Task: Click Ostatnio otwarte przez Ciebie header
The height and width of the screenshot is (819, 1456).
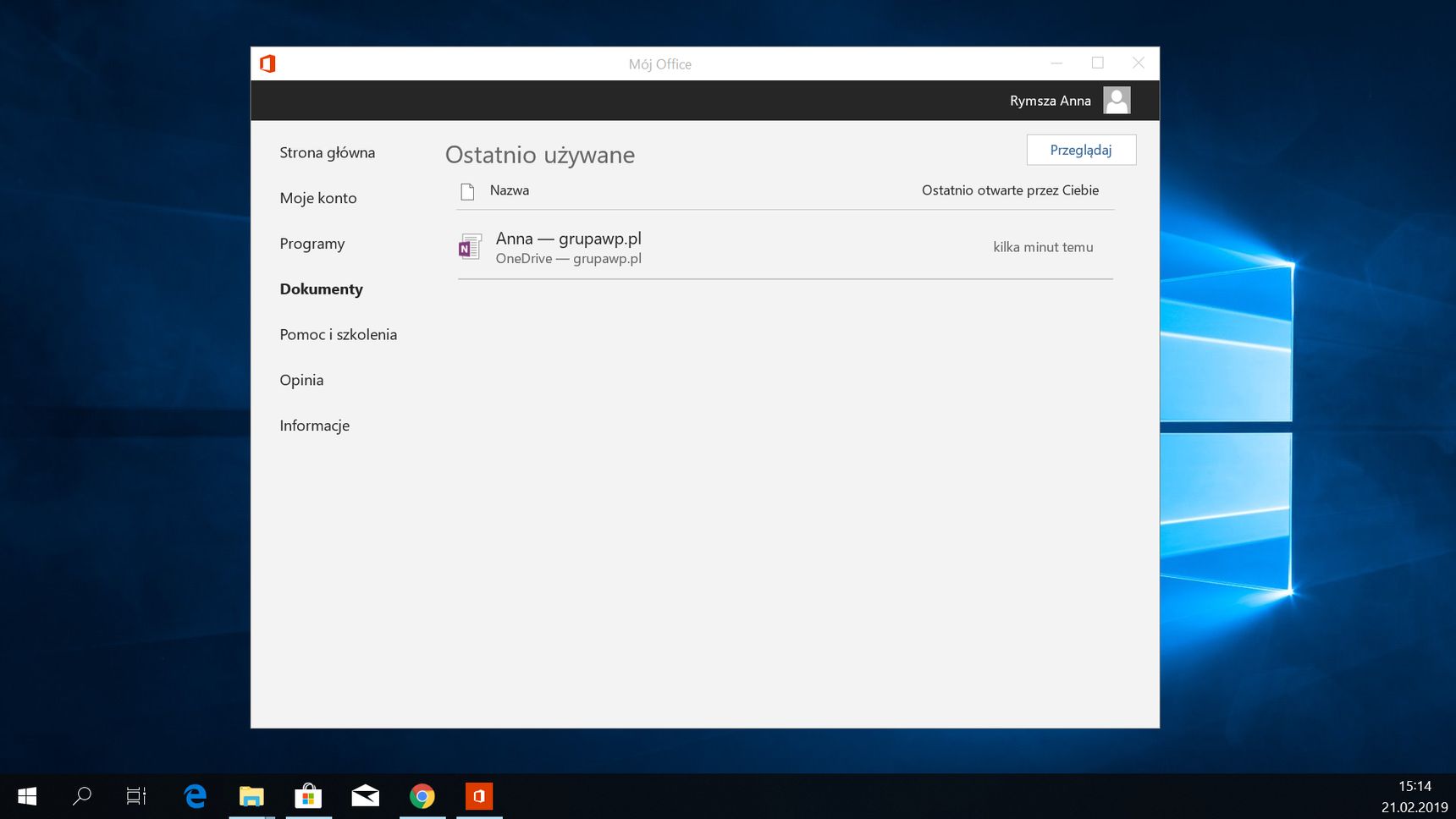Action: pyautogui.click(x=1011, y=190)
